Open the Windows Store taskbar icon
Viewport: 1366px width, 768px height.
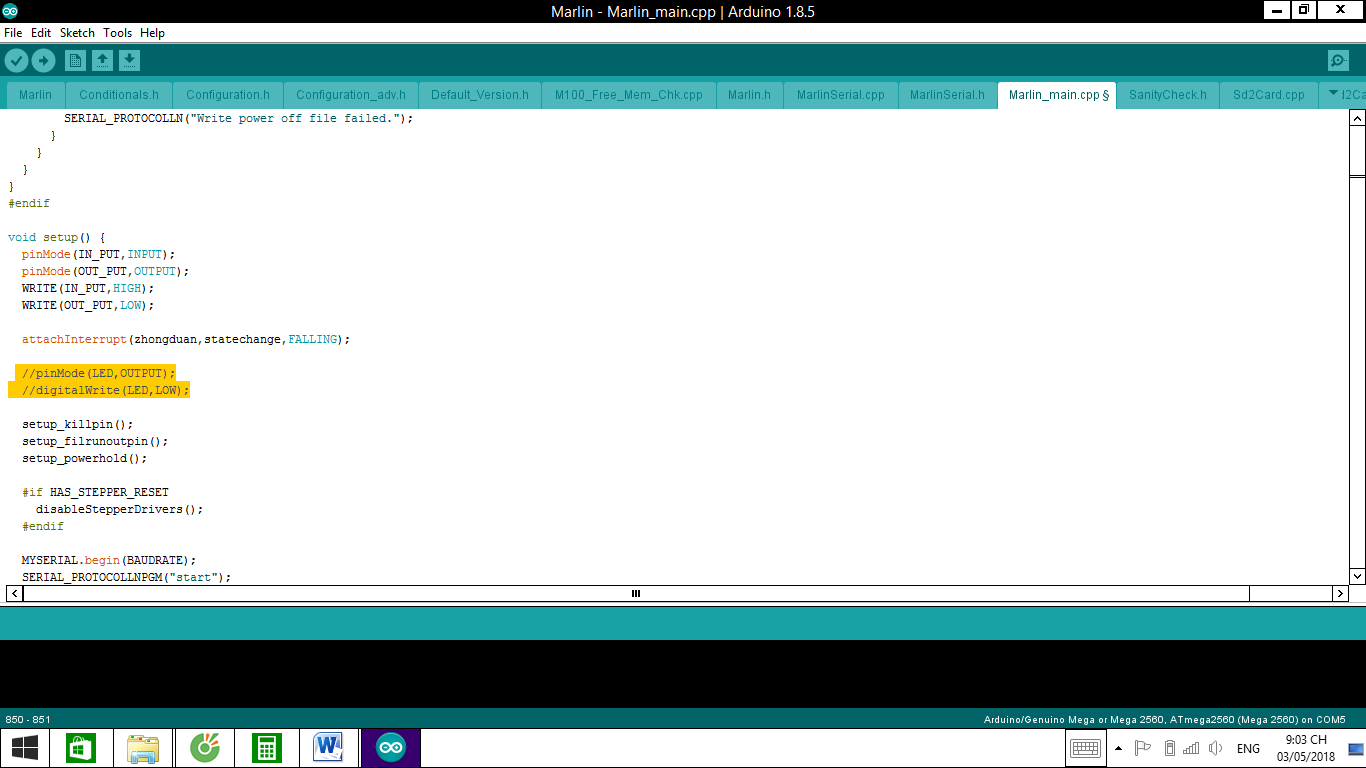tap(81, 748)
